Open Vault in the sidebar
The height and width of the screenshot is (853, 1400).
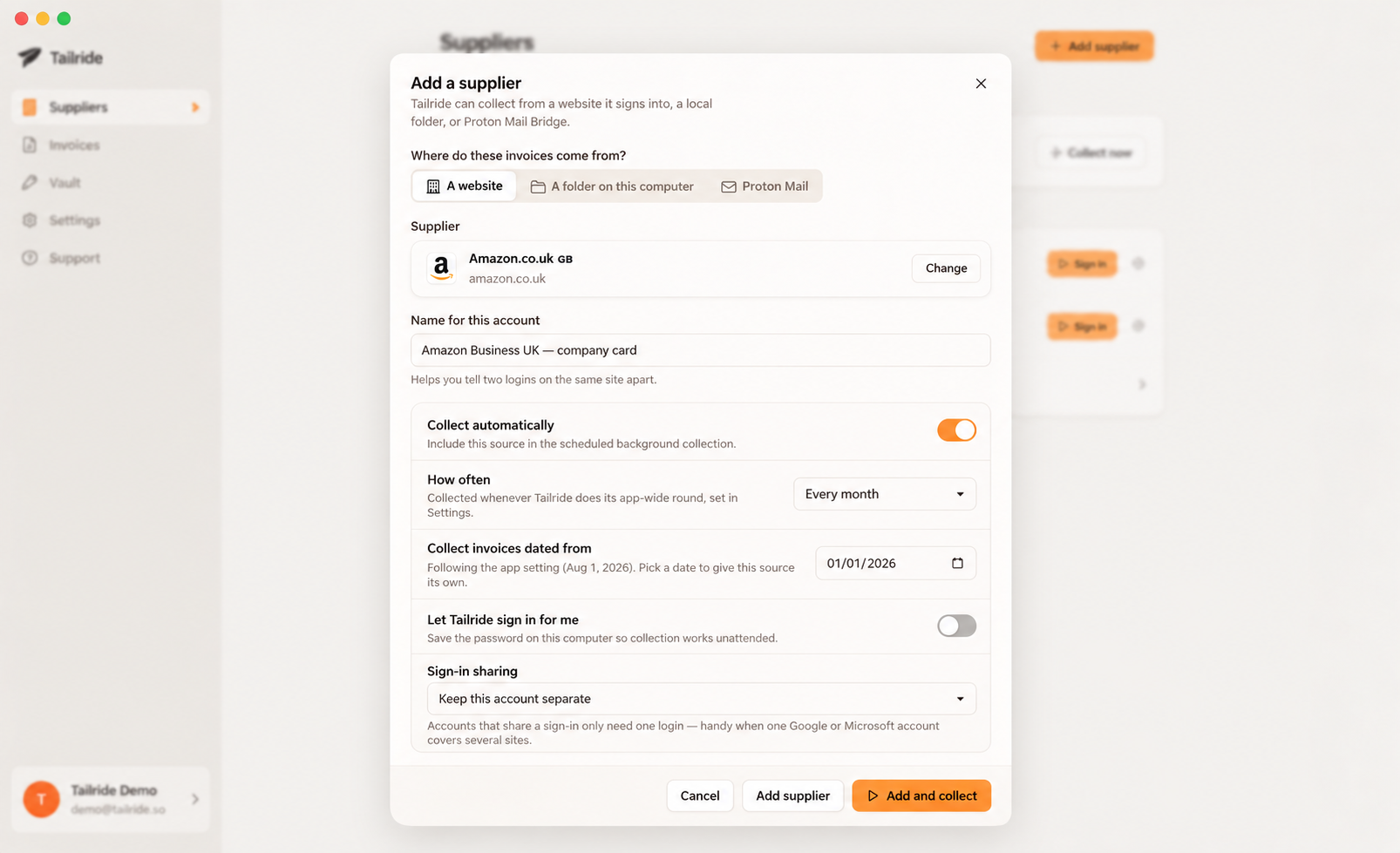(111, 183)
